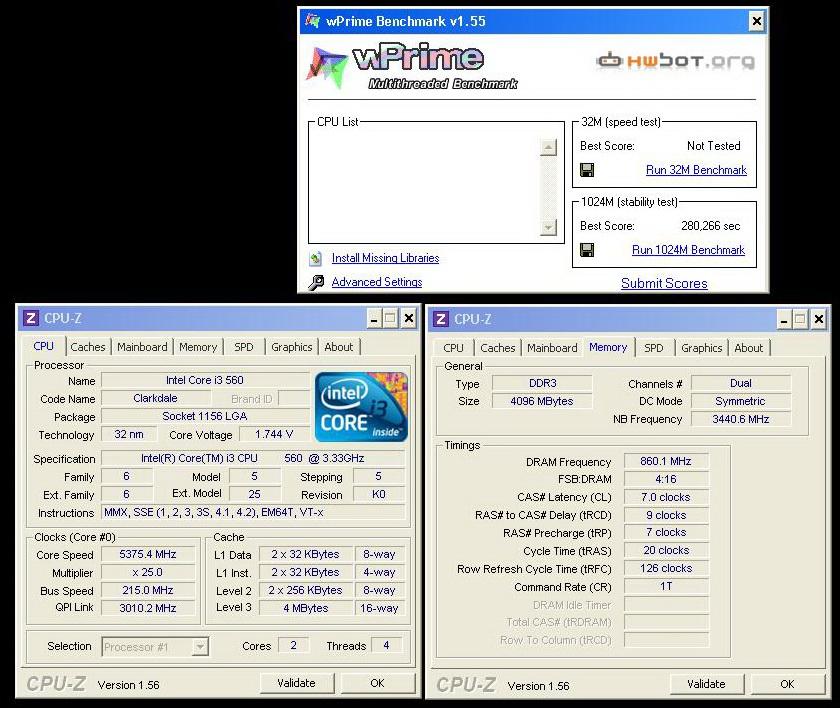Click Validate in right CPU-Z window
Viewport: 840px width, 708px height.
[706, 684]
